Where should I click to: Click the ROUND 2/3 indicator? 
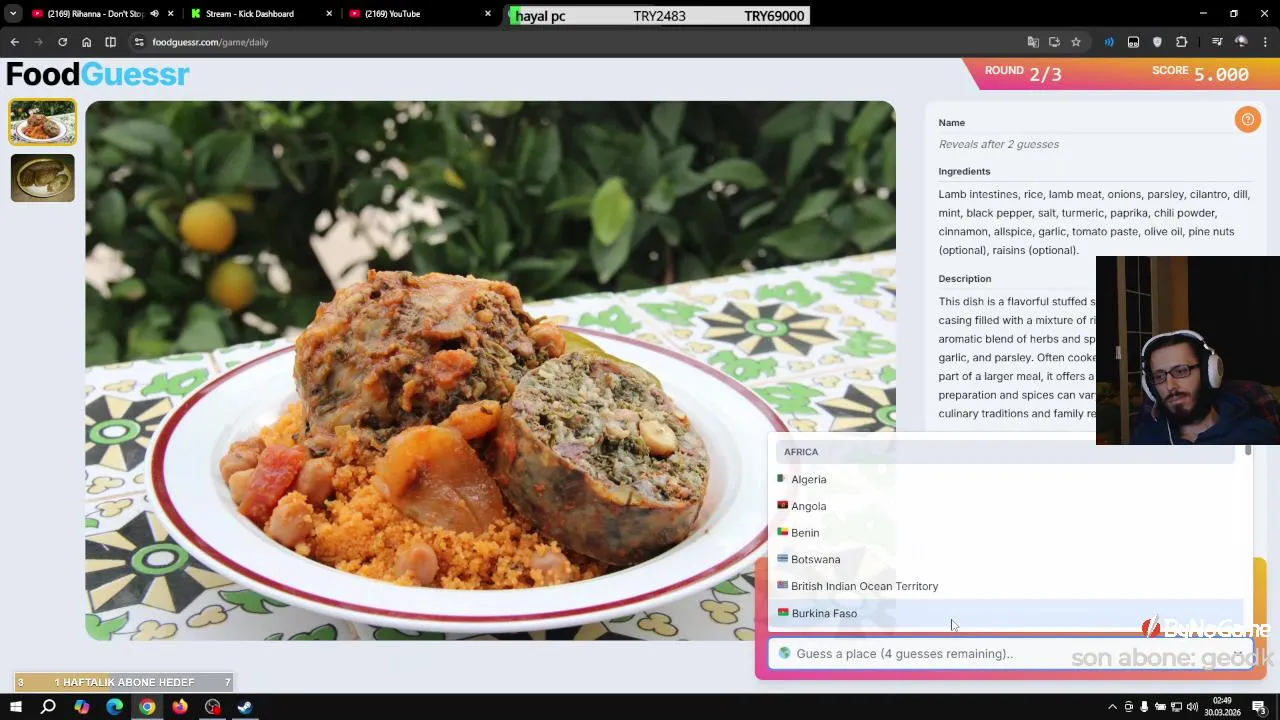1022,73
